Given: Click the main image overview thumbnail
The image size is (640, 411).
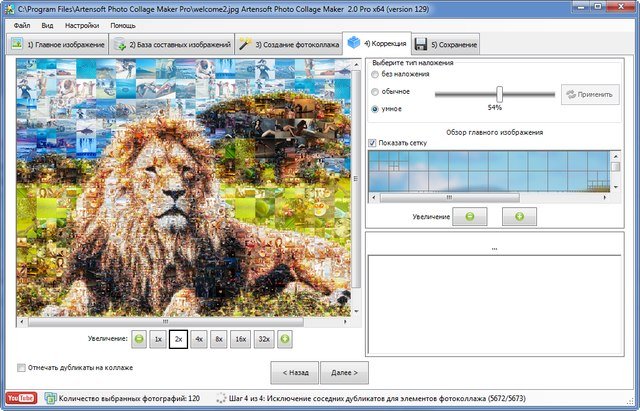Looking at the screenshot, I should 489,171.
